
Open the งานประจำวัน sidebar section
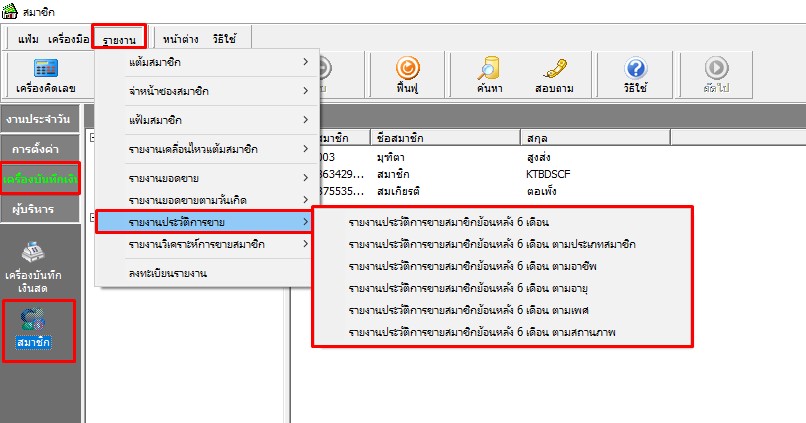tap(41, 120)
